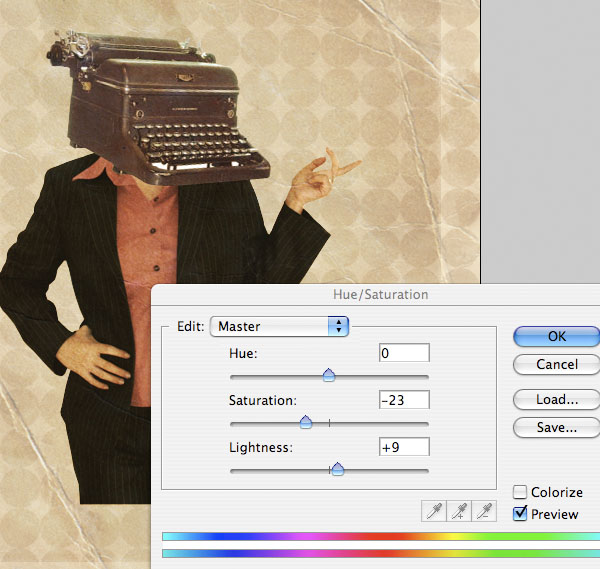Click OK to apply Hue/Saturation
This screenshot has width=600, height=569.
[556, 336]
